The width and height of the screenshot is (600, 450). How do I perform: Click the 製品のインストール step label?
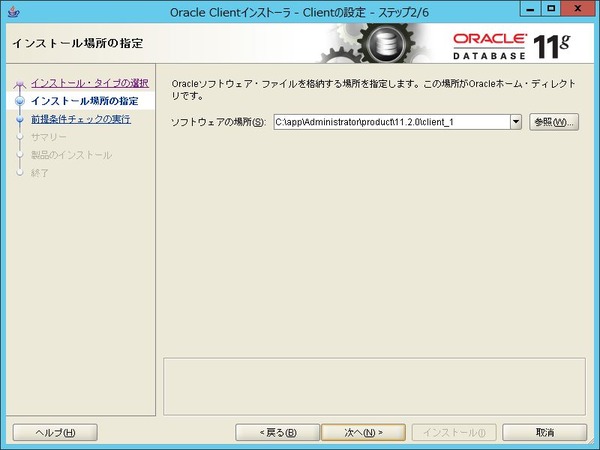72,155
